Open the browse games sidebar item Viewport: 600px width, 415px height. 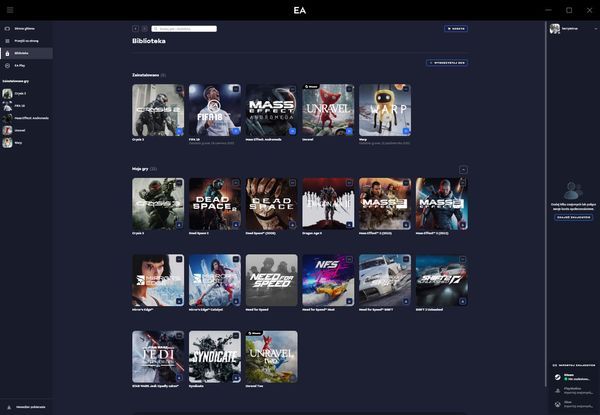point(26,41)
